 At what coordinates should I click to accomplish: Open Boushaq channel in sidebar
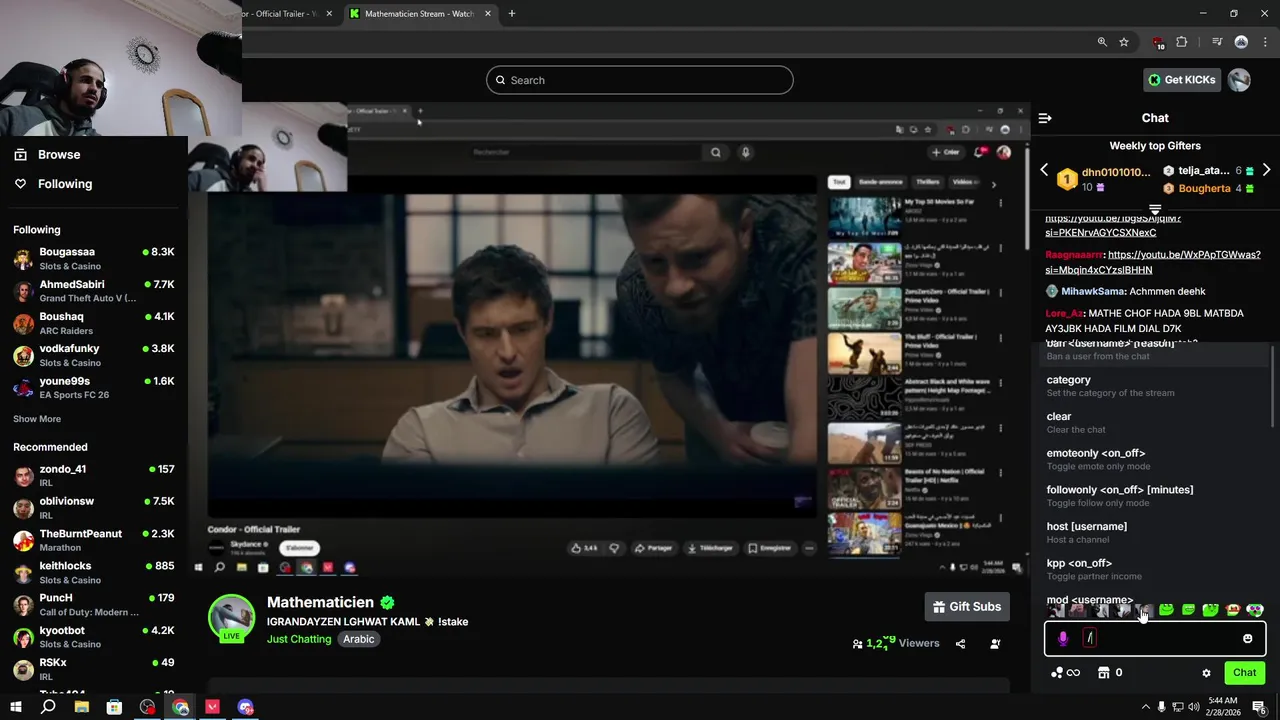[x=94, y=322]
